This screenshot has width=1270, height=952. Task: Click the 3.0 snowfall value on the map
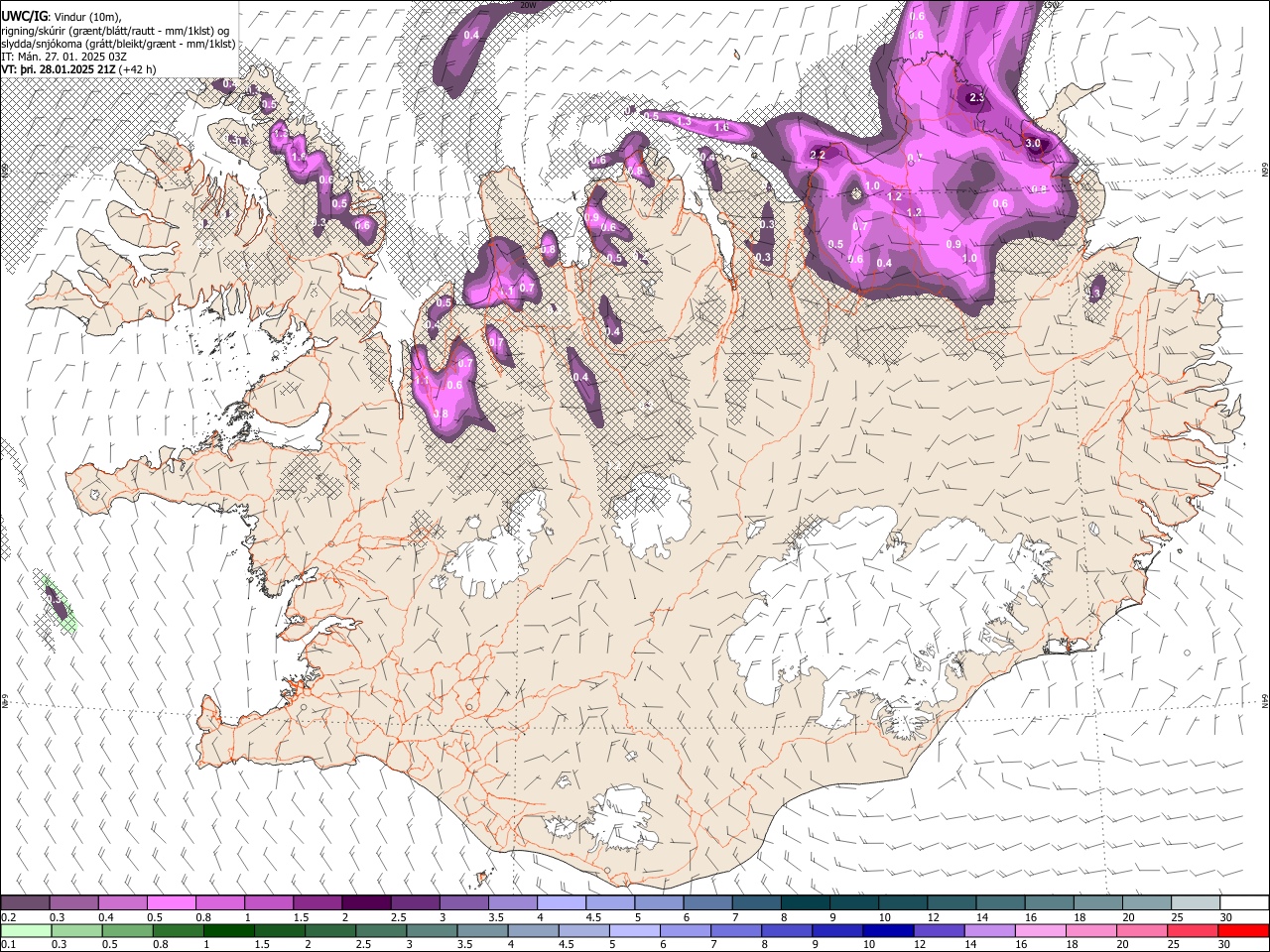(x=1033, y=144)
